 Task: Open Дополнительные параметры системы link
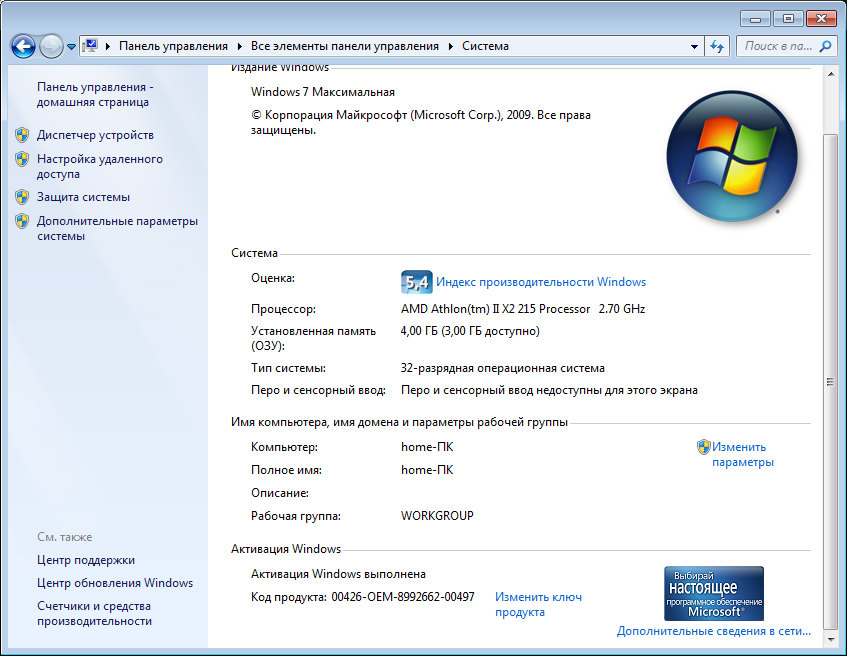click(117, 229)
